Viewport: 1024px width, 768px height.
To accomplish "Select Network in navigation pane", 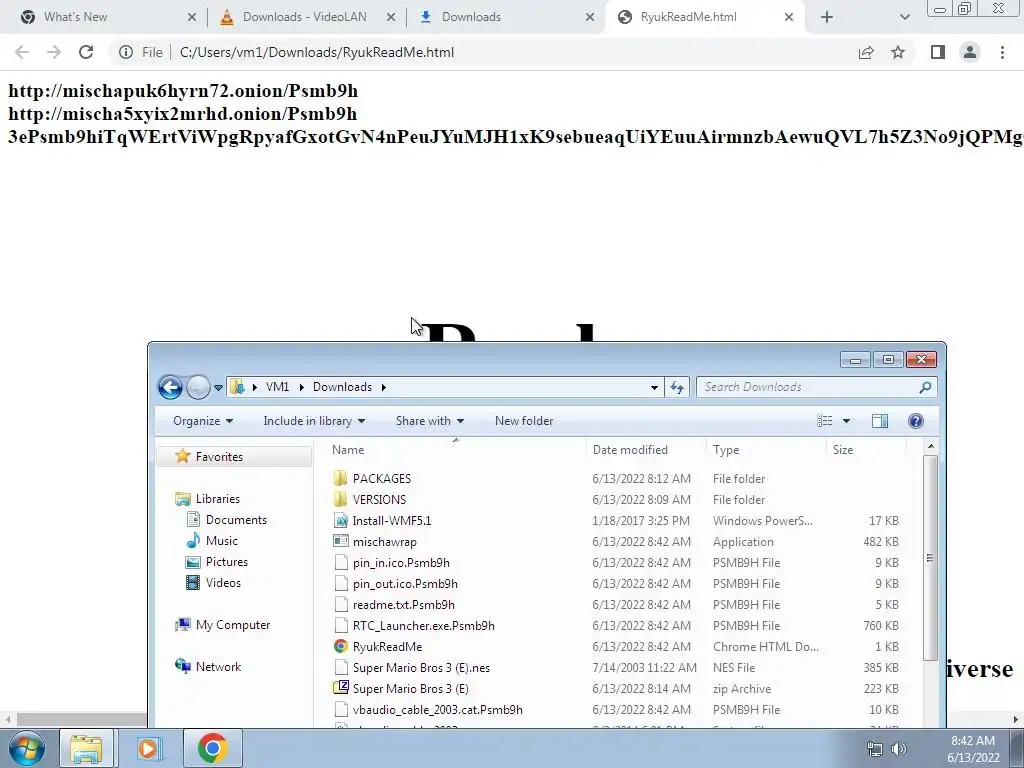I will point(218,666).
